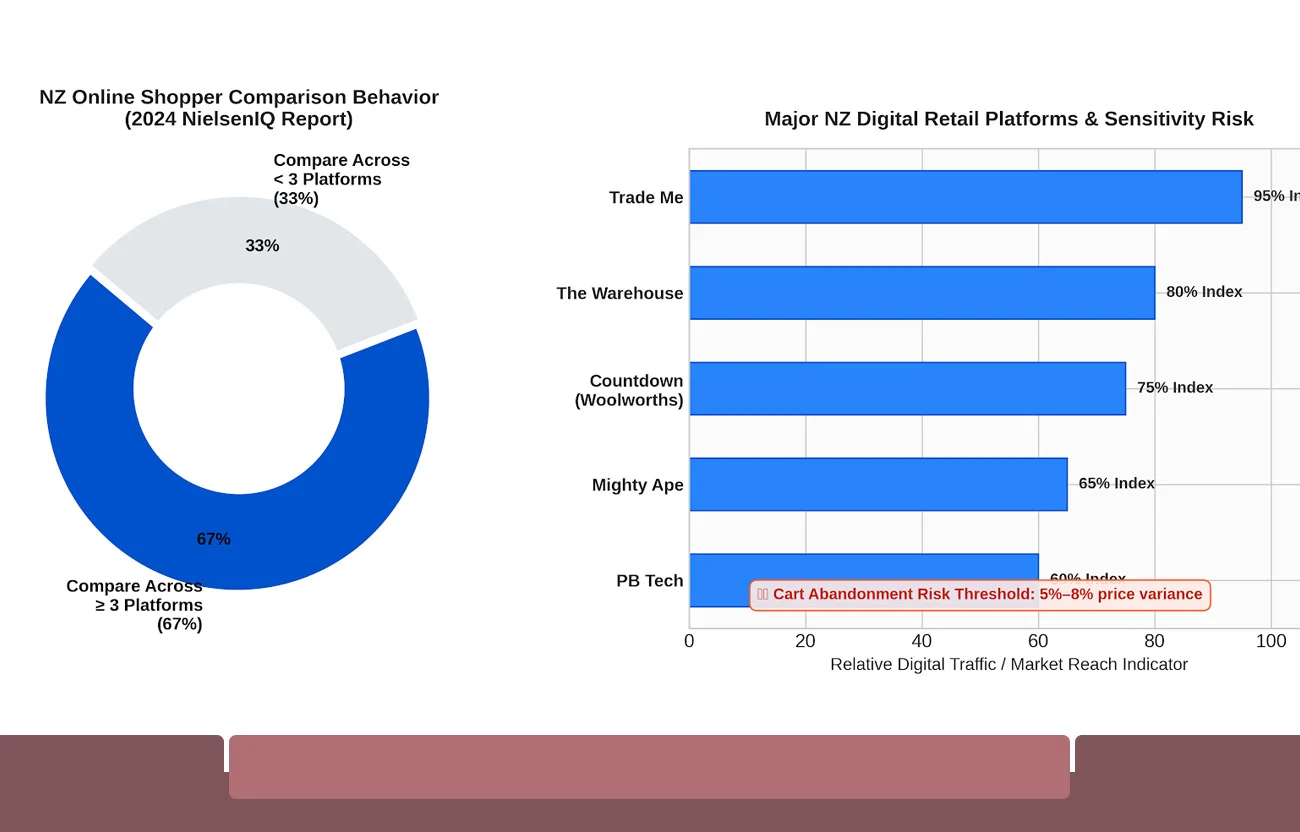Select the "Relative Digital Traffic" x-axis title

[x=1009, y=665]
